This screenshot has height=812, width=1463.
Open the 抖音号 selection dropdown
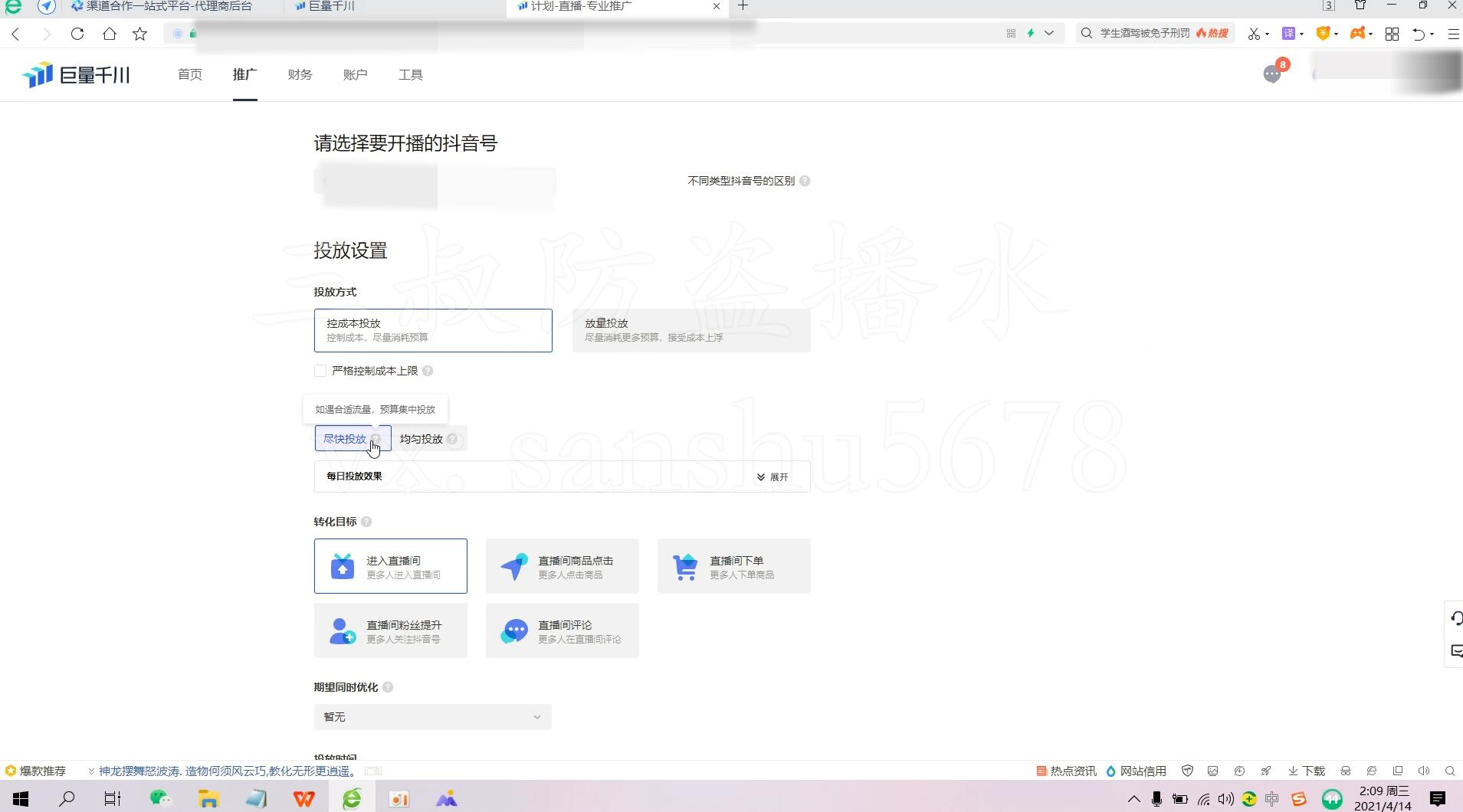click(435, 182)
